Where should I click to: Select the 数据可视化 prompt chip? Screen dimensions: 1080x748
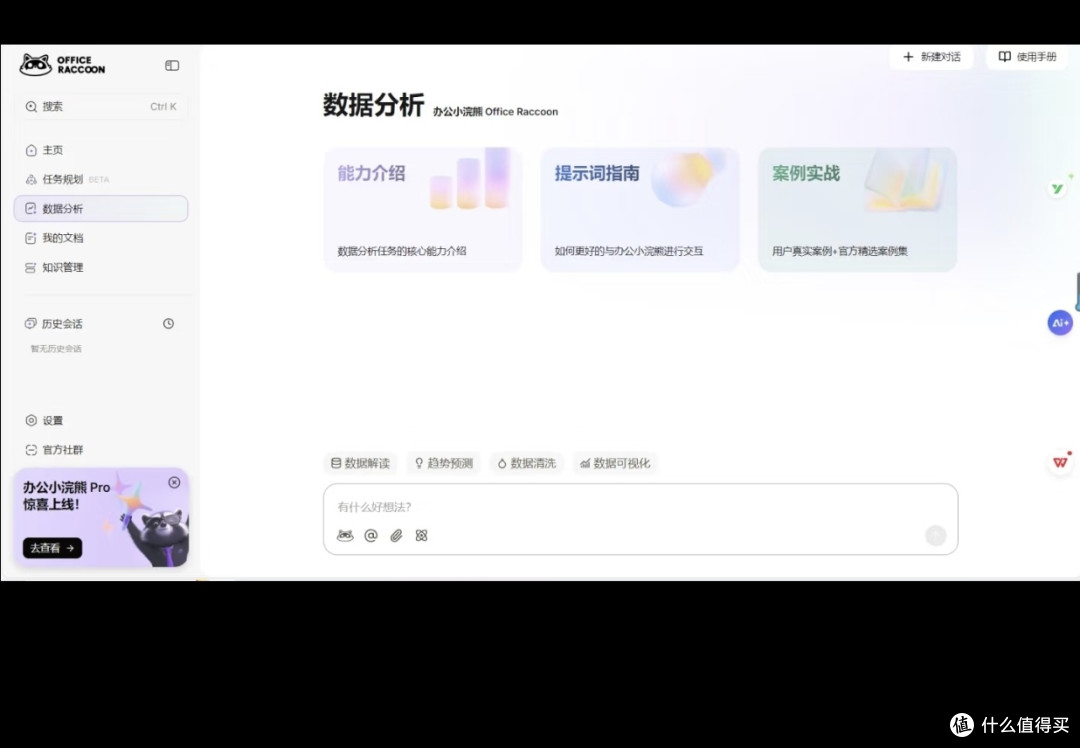coord(615,463)
